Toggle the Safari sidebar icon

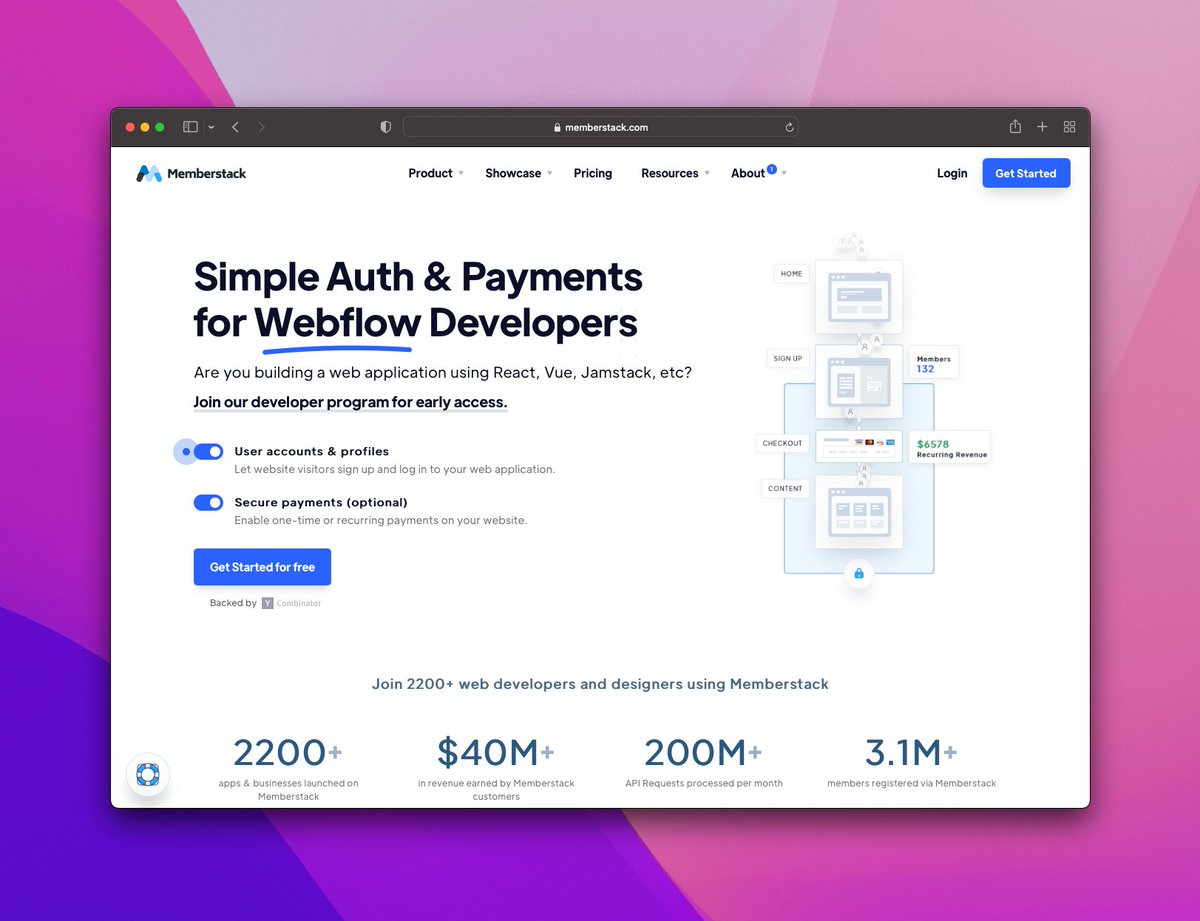190,127
